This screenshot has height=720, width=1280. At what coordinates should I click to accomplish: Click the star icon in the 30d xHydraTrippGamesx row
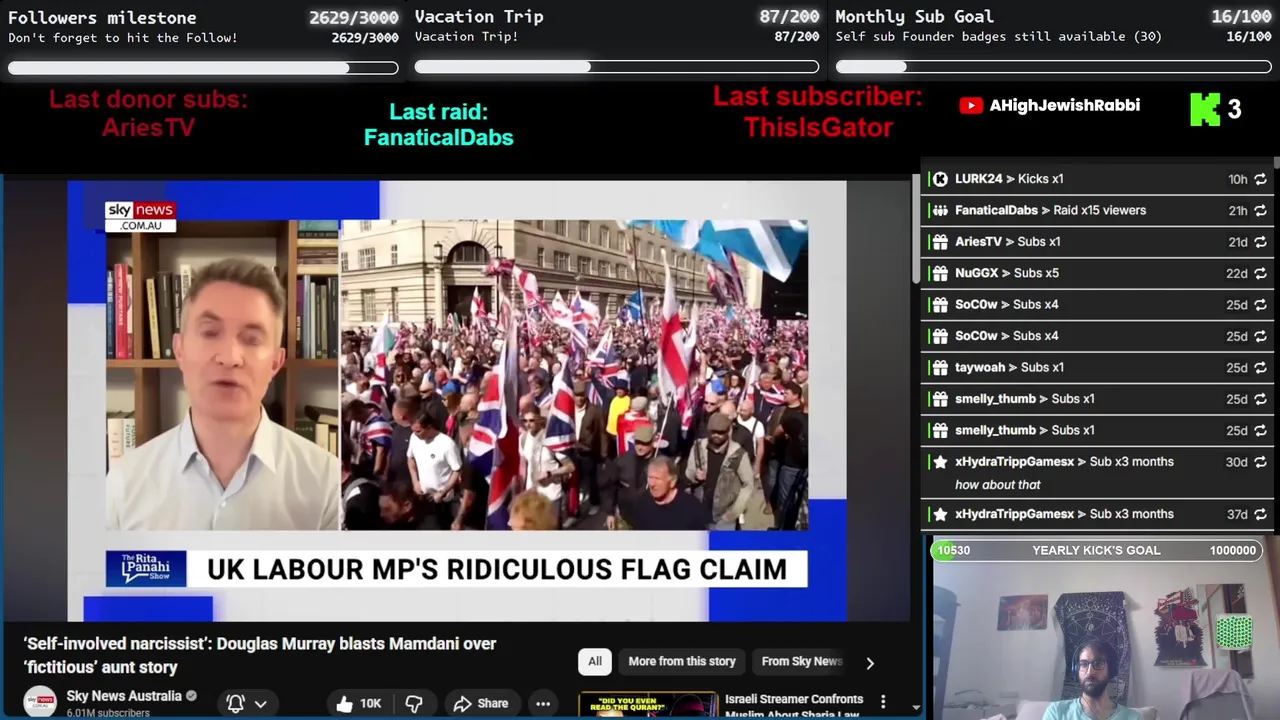pos(939,462)
